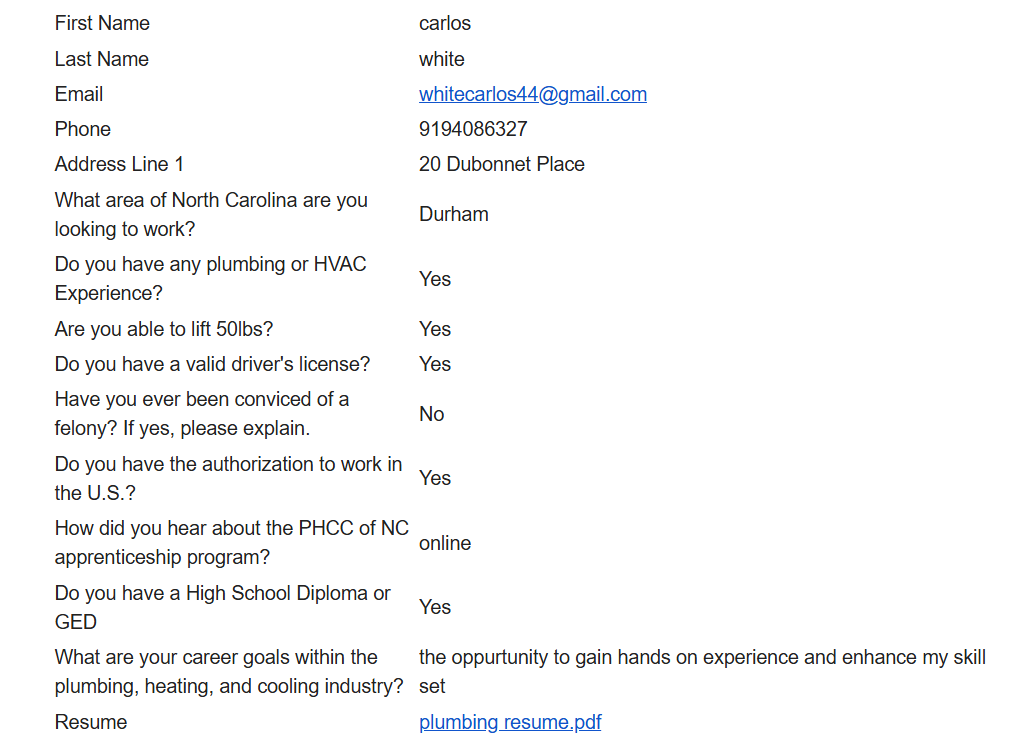1013x747 pixels.
Task: Click the online answer for PHCC referral
Action: coord(444,543)
